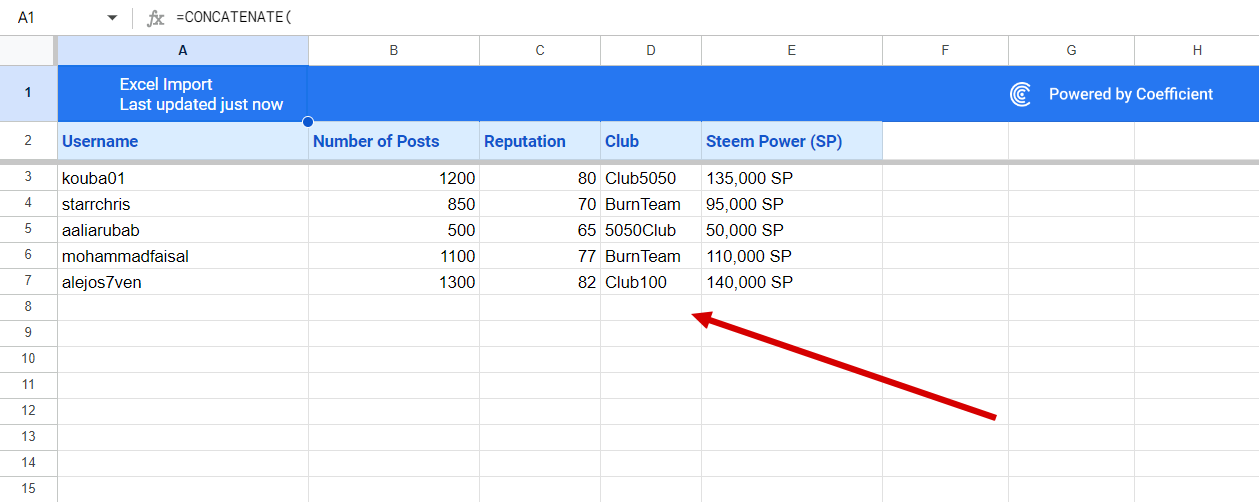Image resolution: width=1259 pixels, height=502 pixels.
Task: Click the reputation value 80 cell
Action: pyautogui.click(x=540, y=178)
